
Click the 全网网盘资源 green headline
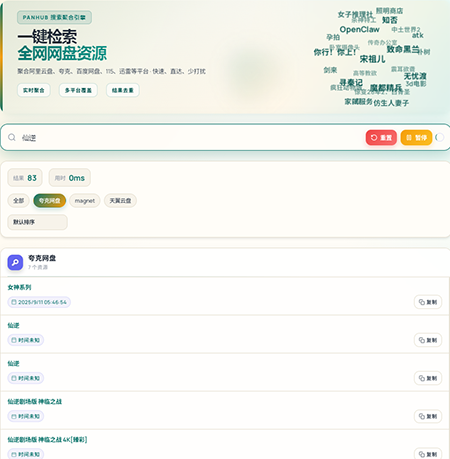(x=62, y=53)
